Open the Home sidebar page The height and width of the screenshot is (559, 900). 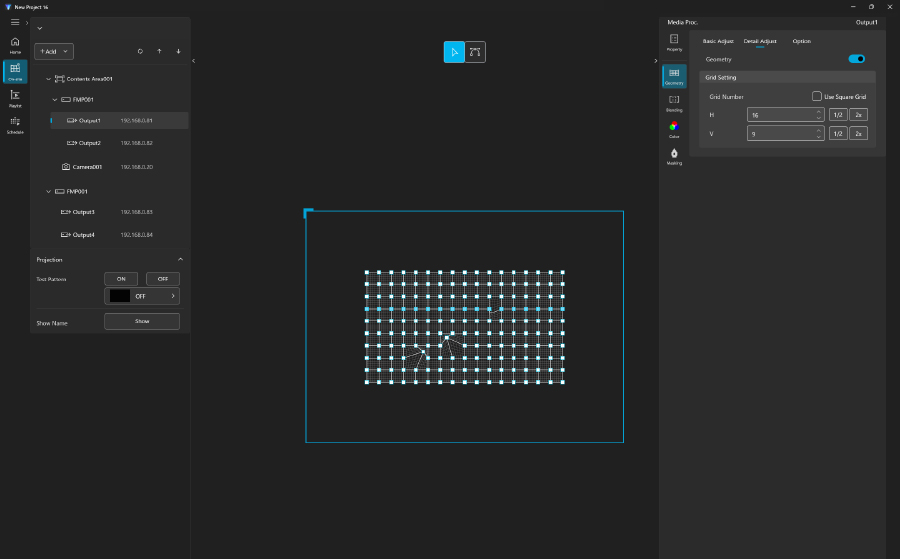(x=15, y=44)
